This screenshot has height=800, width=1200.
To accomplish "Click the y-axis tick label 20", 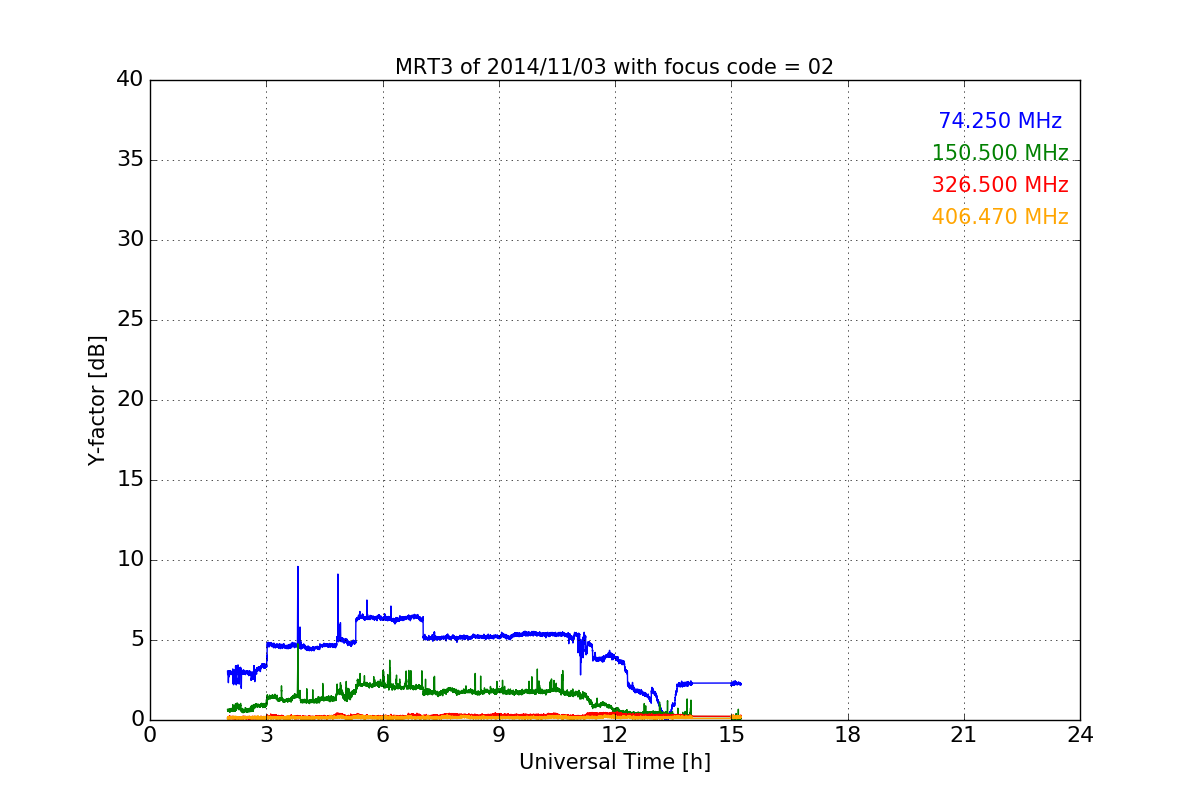I will coord(130,400).
